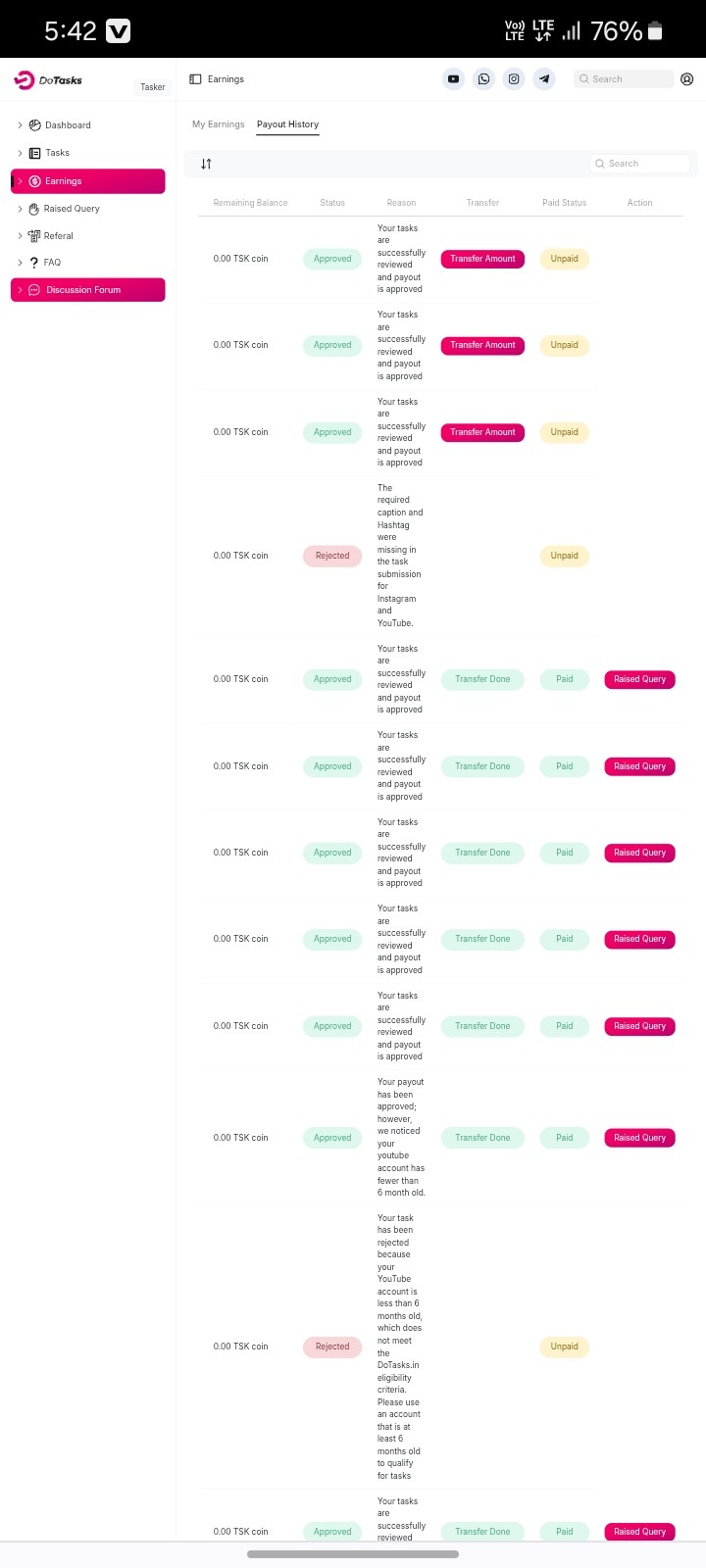Open the Instagram icon link
Viewport: 706px width, 1568px height.
click(x=514, y=79)
